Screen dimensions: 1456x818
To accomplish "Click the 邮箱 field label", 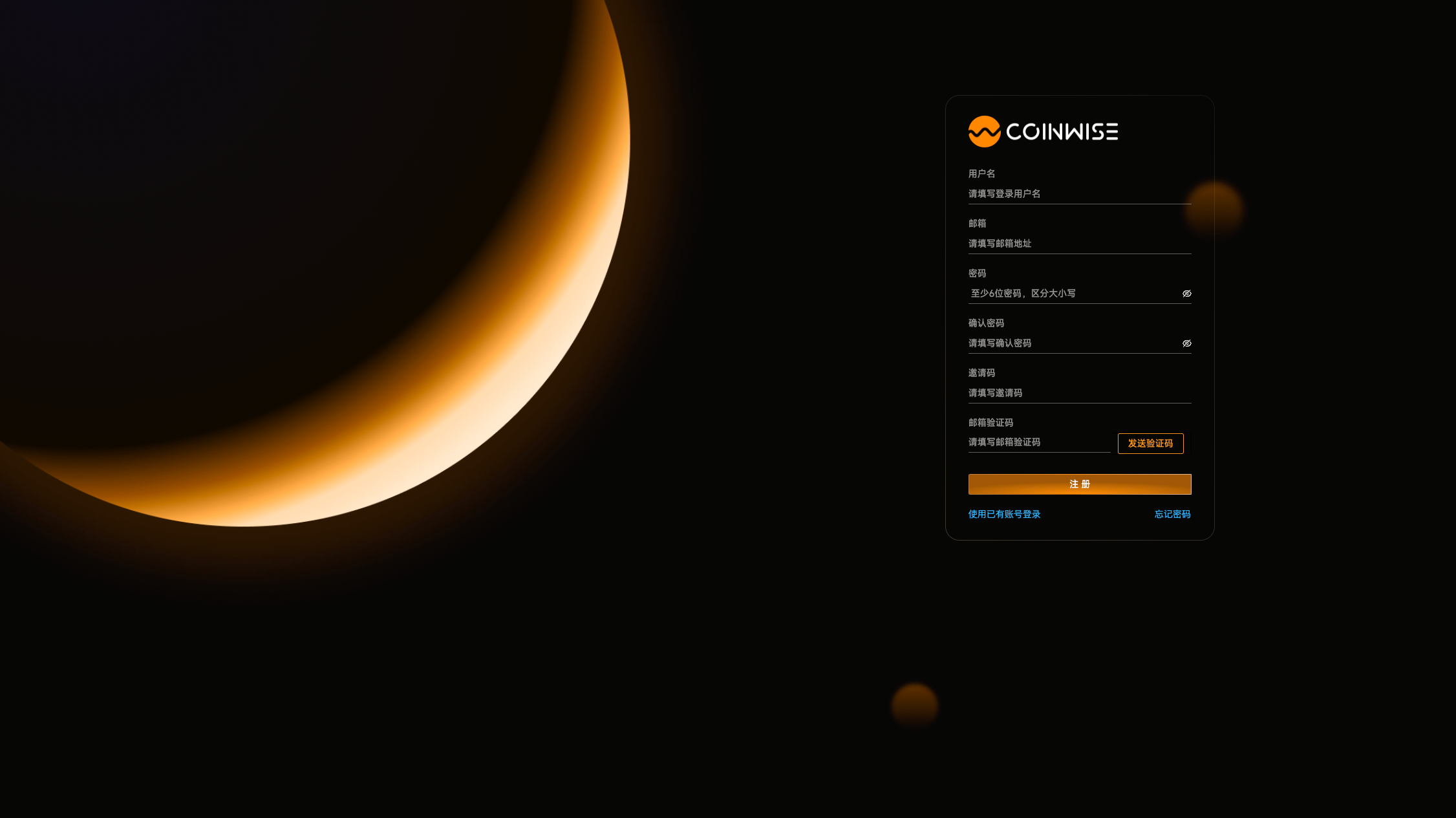I will [x=977, y=223].
